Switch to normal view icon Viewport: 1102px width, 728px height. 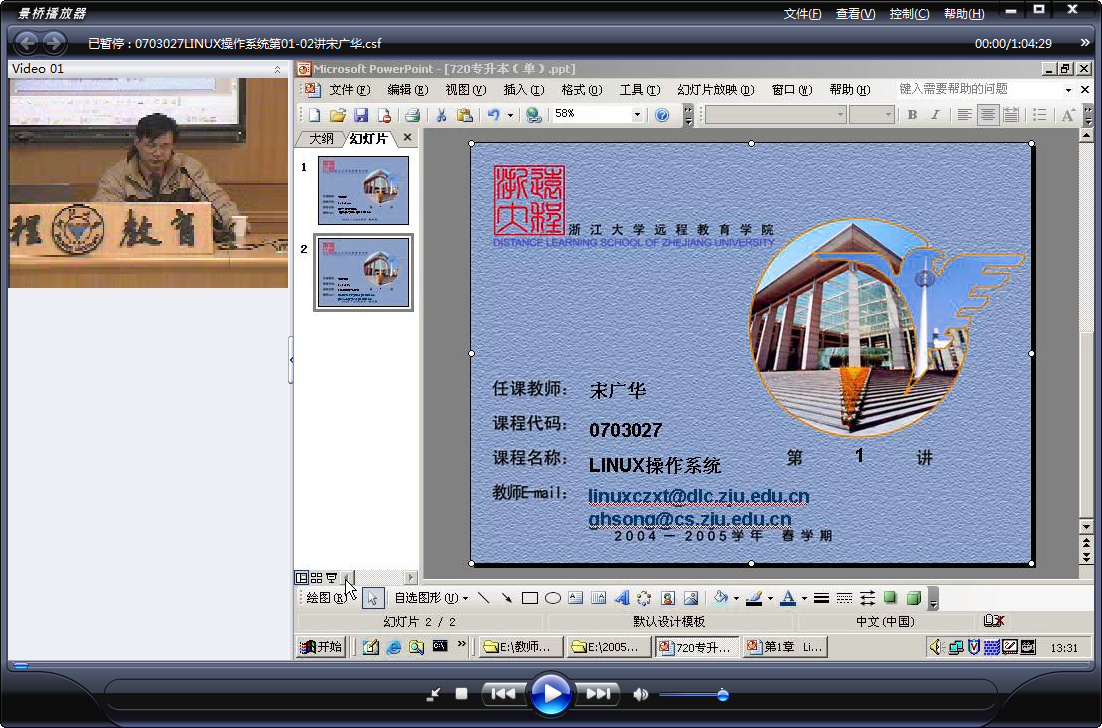(301, 578)
